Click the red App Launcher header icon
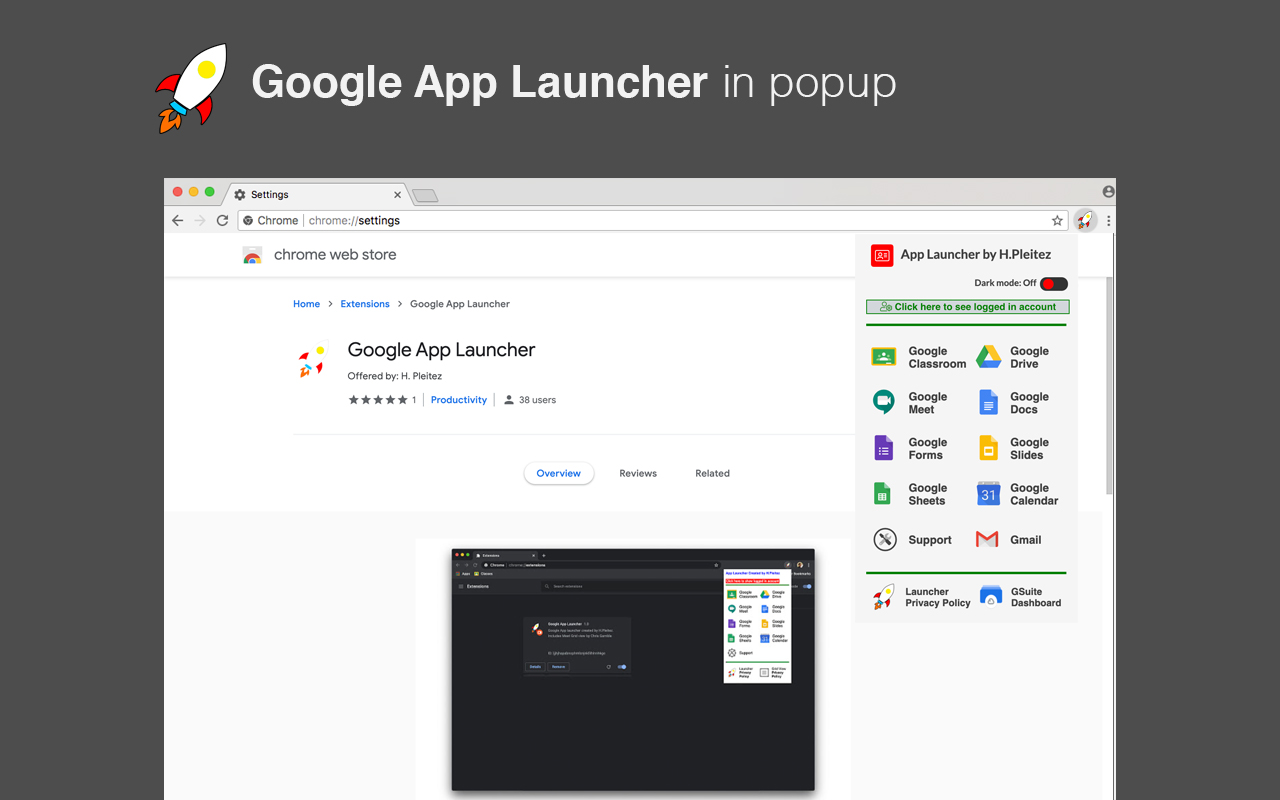Screen dimensions: 1280x800 point(882,255)
